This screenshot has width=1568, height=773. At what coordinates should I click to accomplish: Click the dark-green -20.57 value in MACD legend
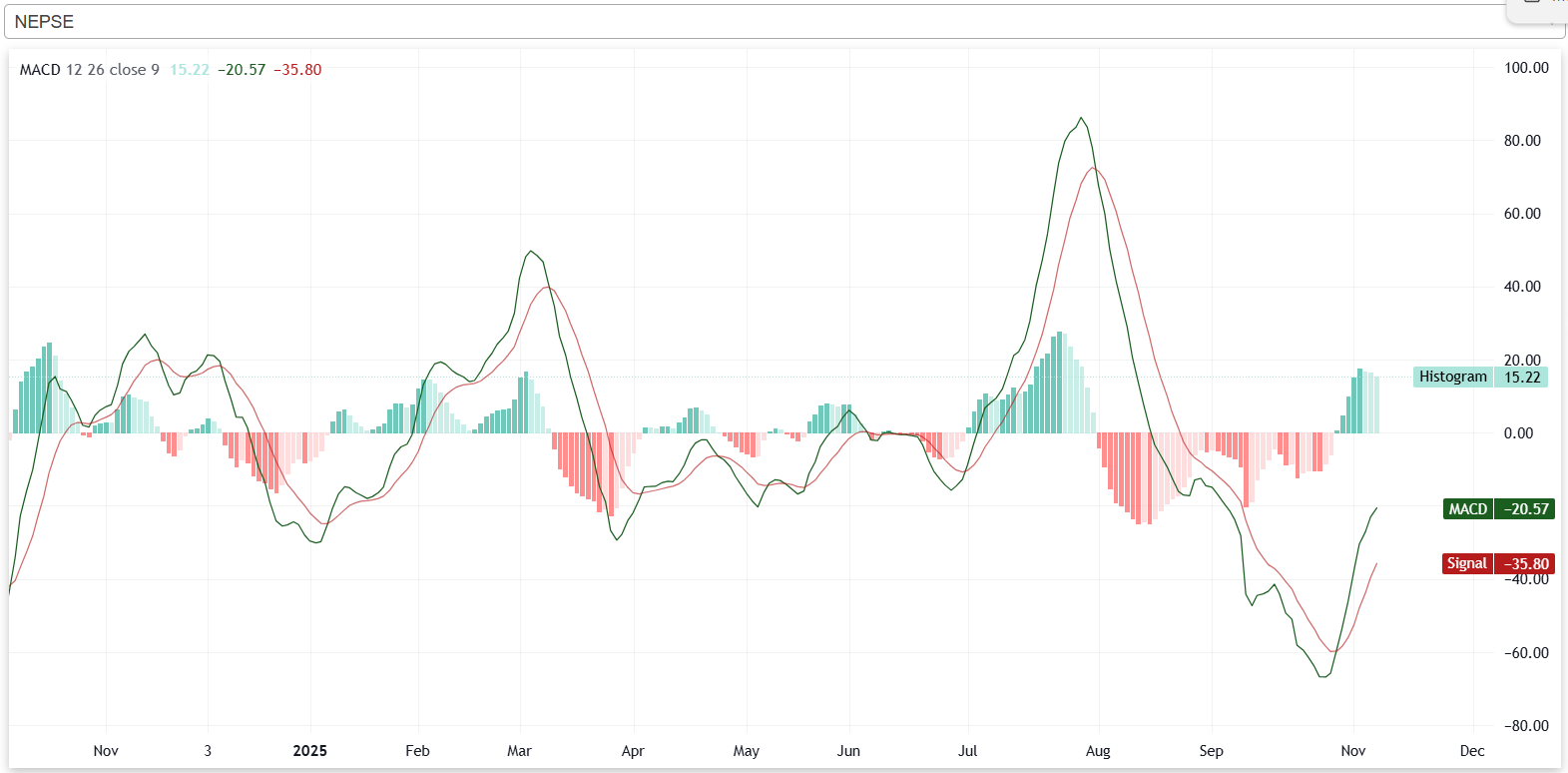point(242,70)
